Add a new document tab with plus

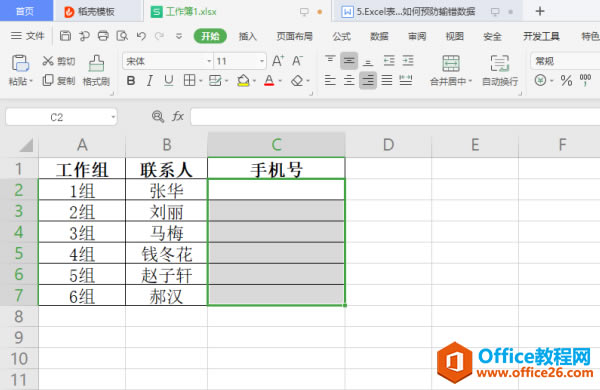[540, 11]
